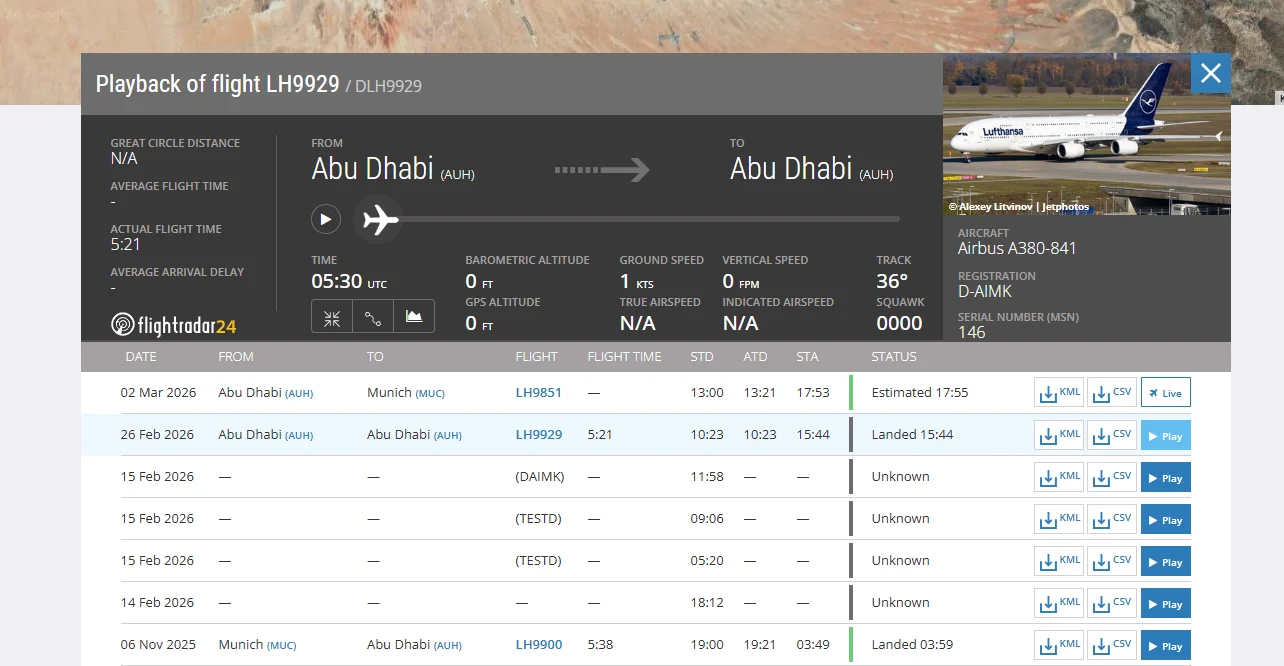Open Live view for flight LH9851
The height and width of the screenshot is (666, 1284).
tap(1166, 393)
